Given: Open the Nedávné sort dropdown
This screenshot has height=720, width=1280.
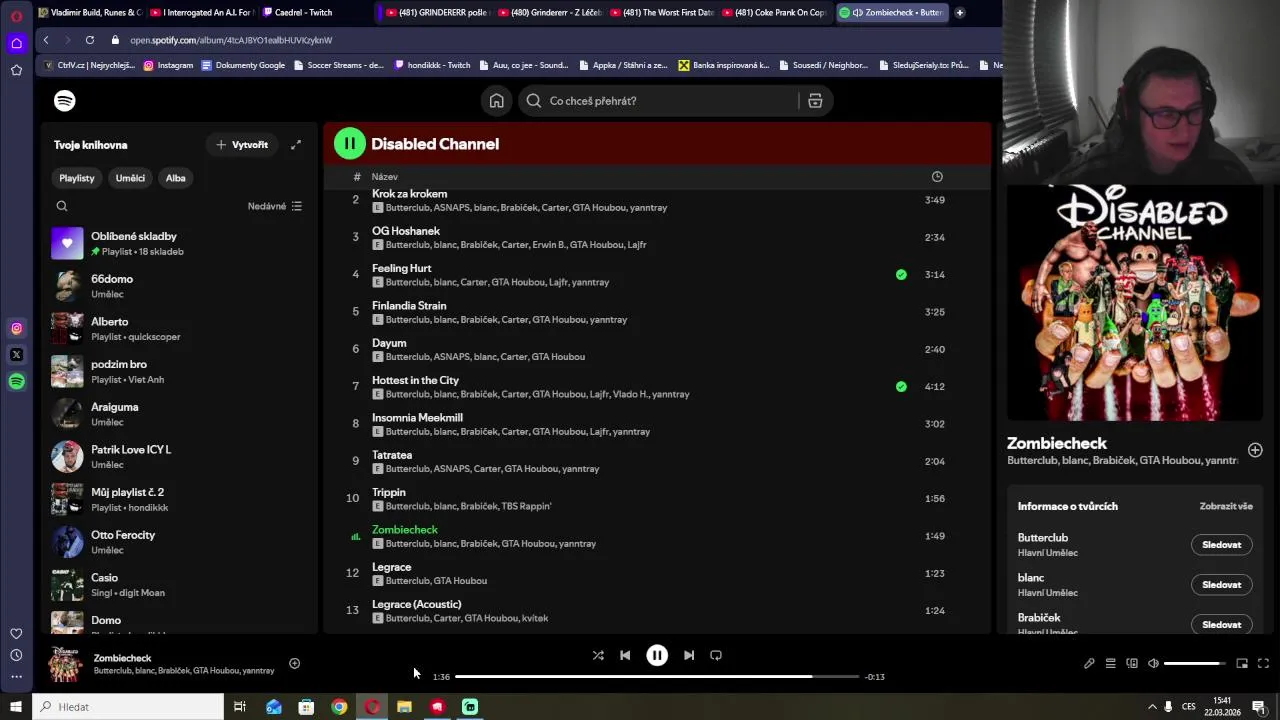Looking at the screenshot, I should (x=275, y=206).
